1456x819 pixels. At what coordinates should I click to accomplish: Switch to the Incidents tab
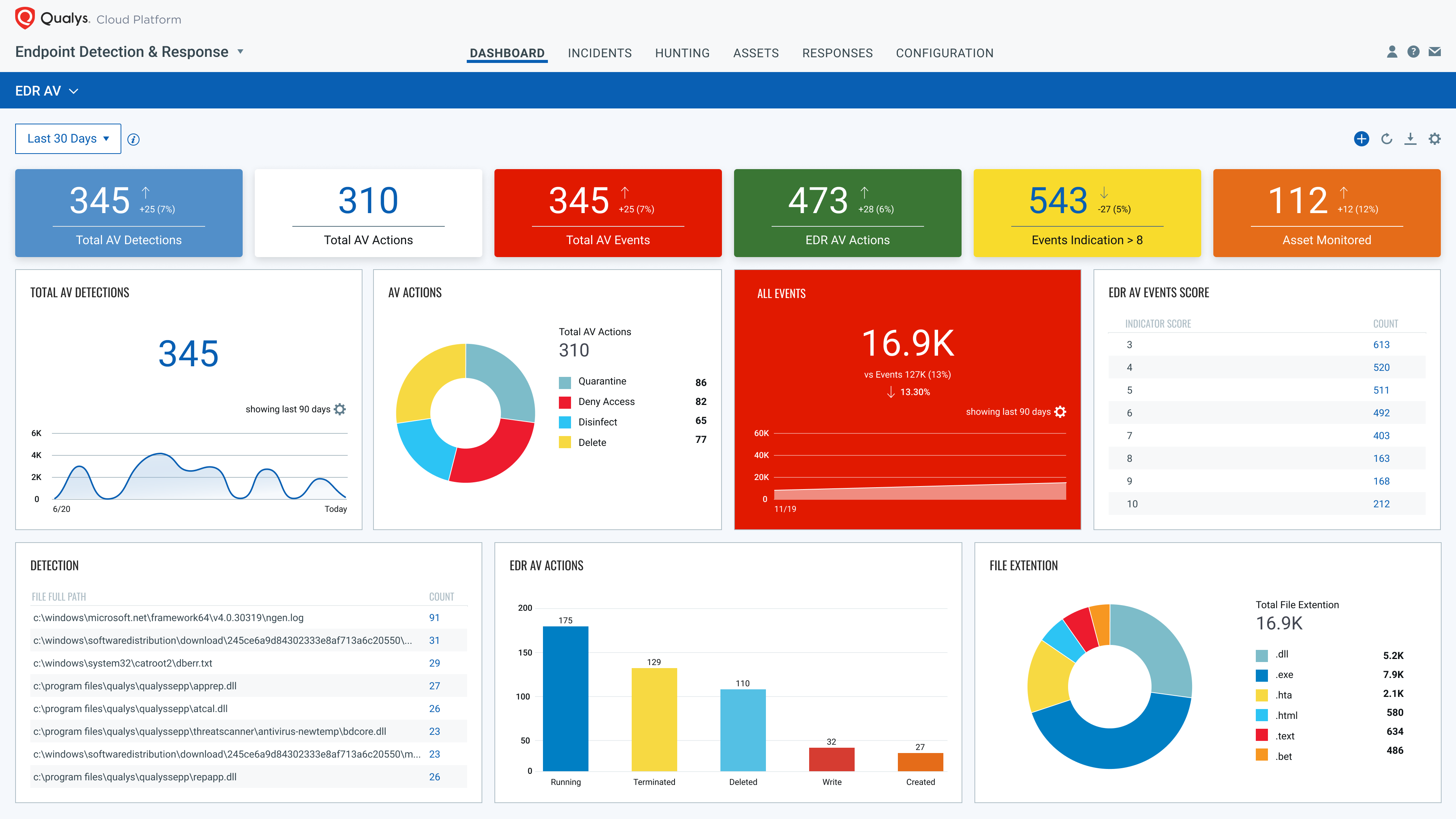pos(599,53)
